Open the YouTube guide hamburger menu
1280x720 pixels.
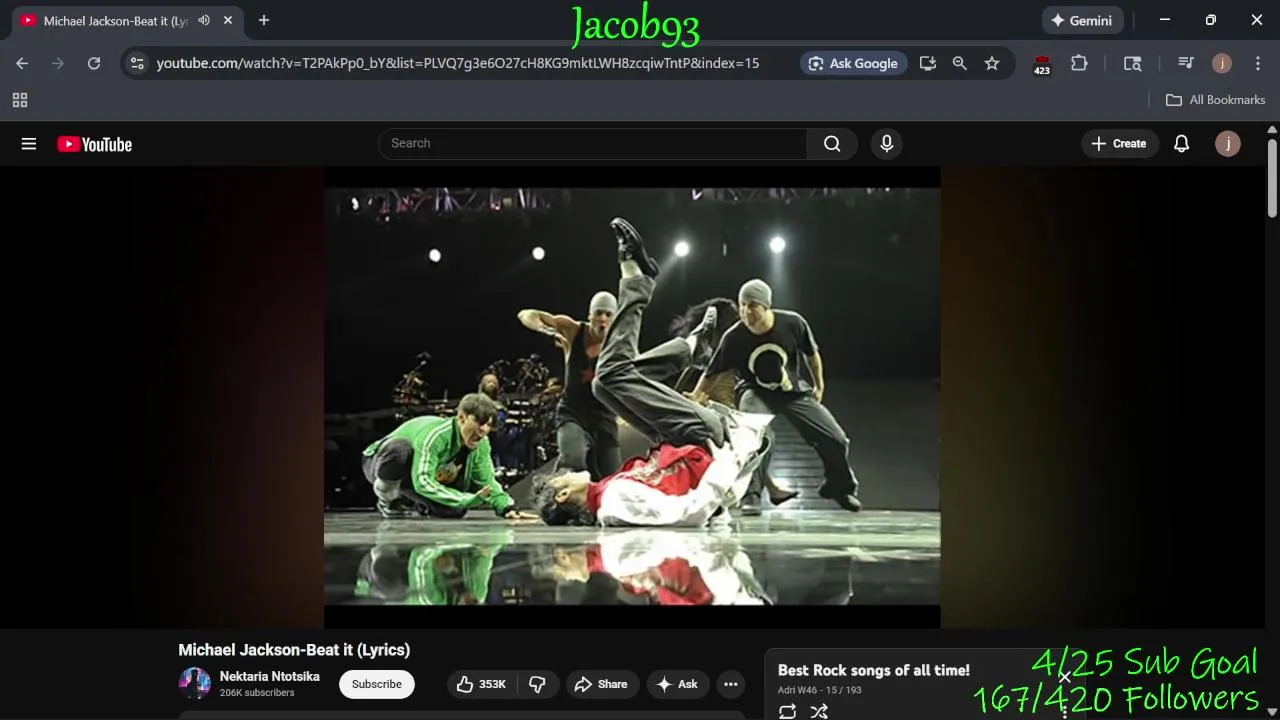click(29, 144)
